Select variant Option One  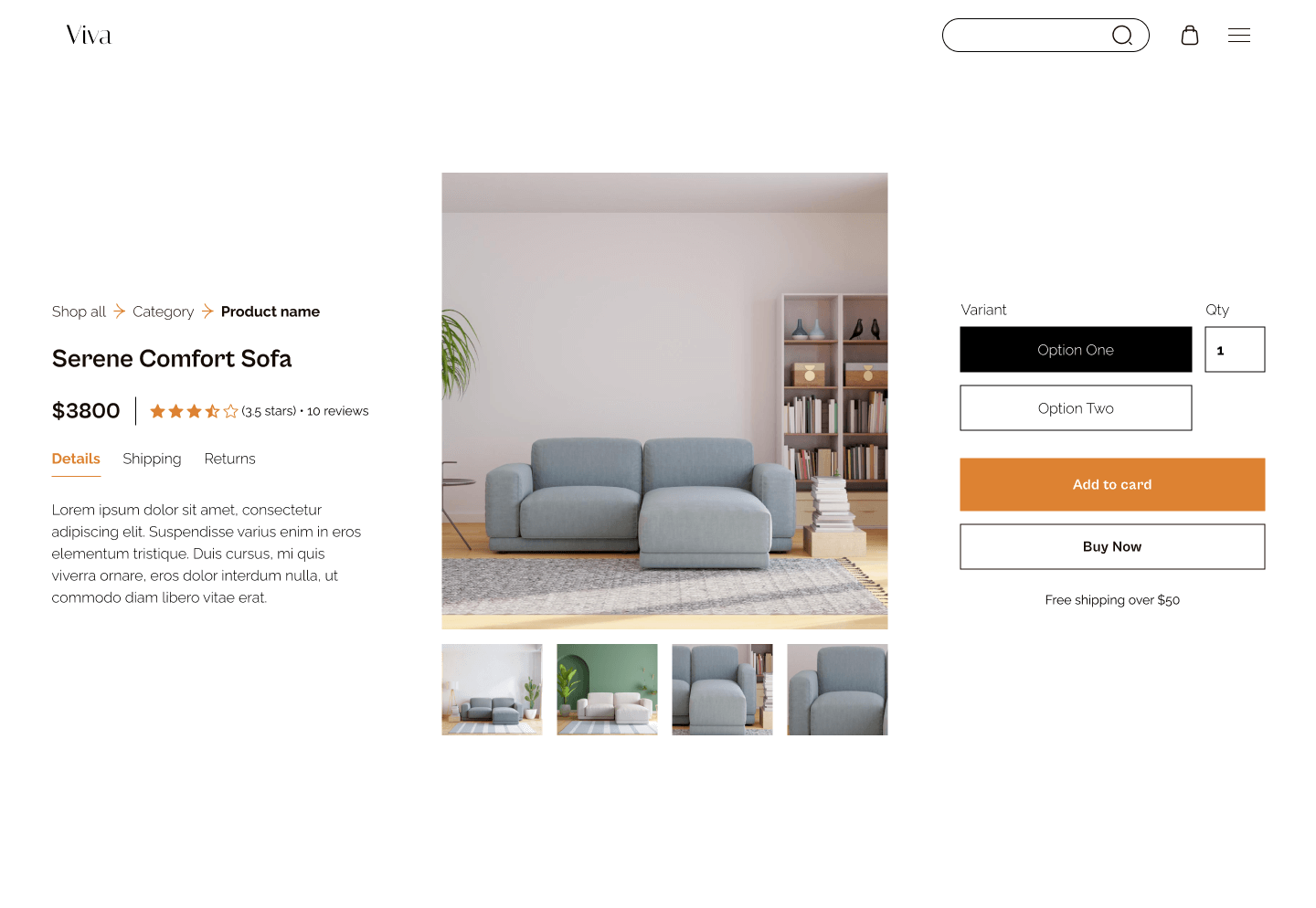tap(1076, 350)
